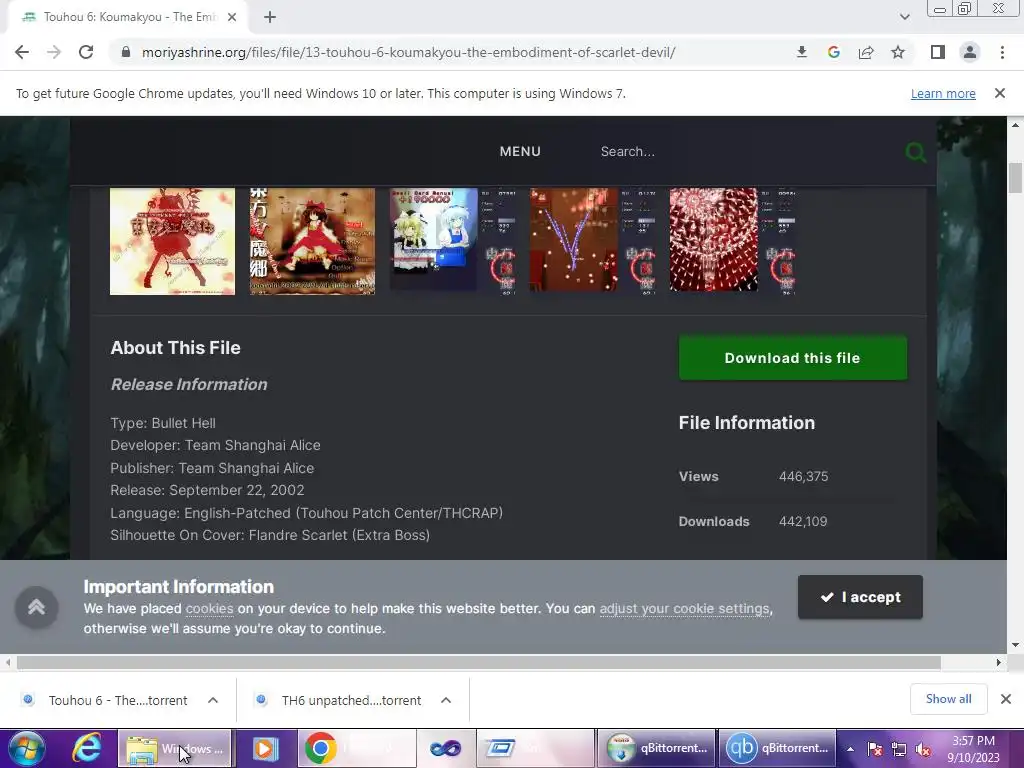Open the title screen Reimu thumbnail
1024x768 pixels.
click(x=312, y=241)
